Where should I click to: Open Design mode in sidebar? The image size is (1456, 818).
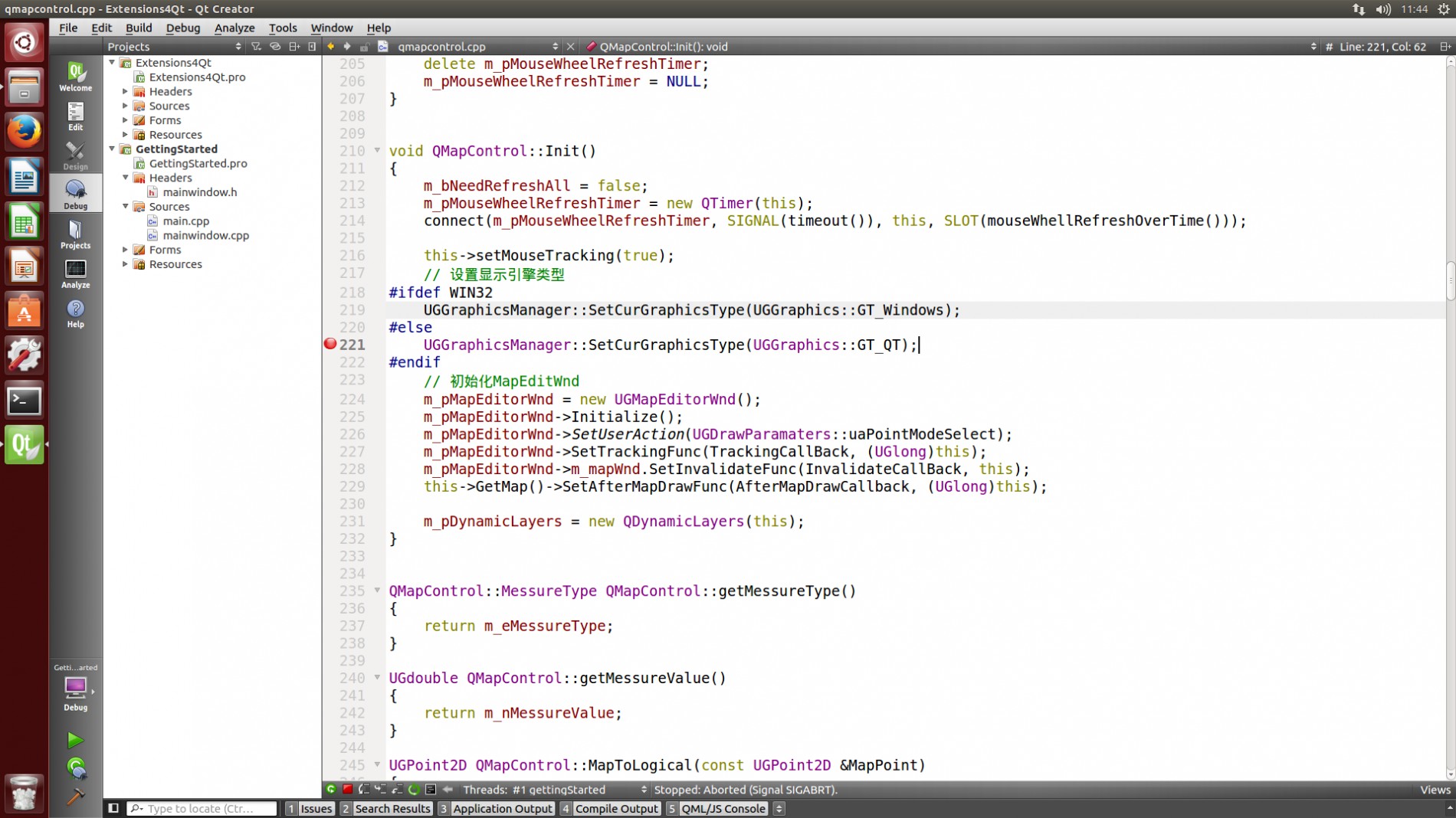pos(75,155)
